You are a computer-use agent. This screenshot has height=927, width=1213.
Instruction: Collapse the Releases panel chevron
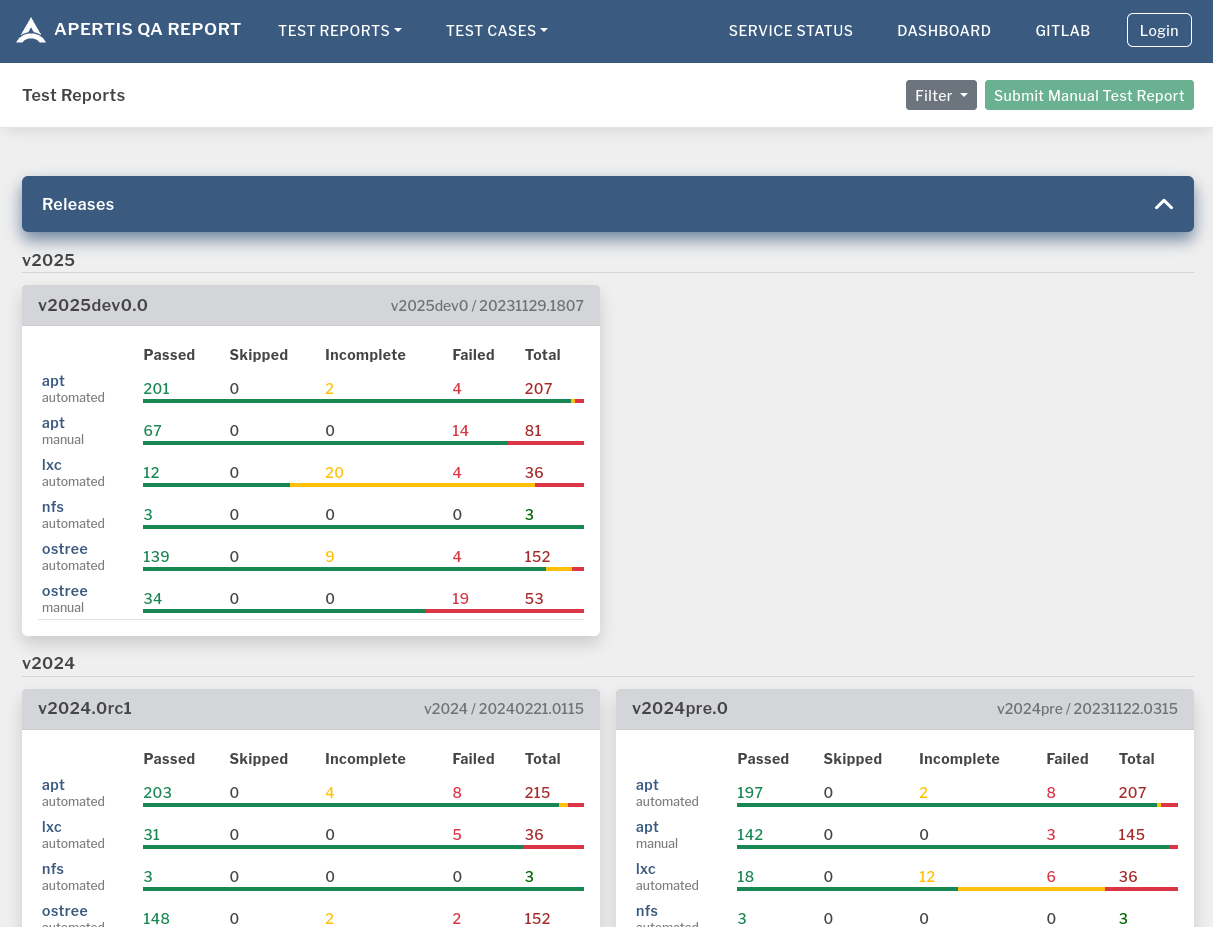click(1163, 204)
